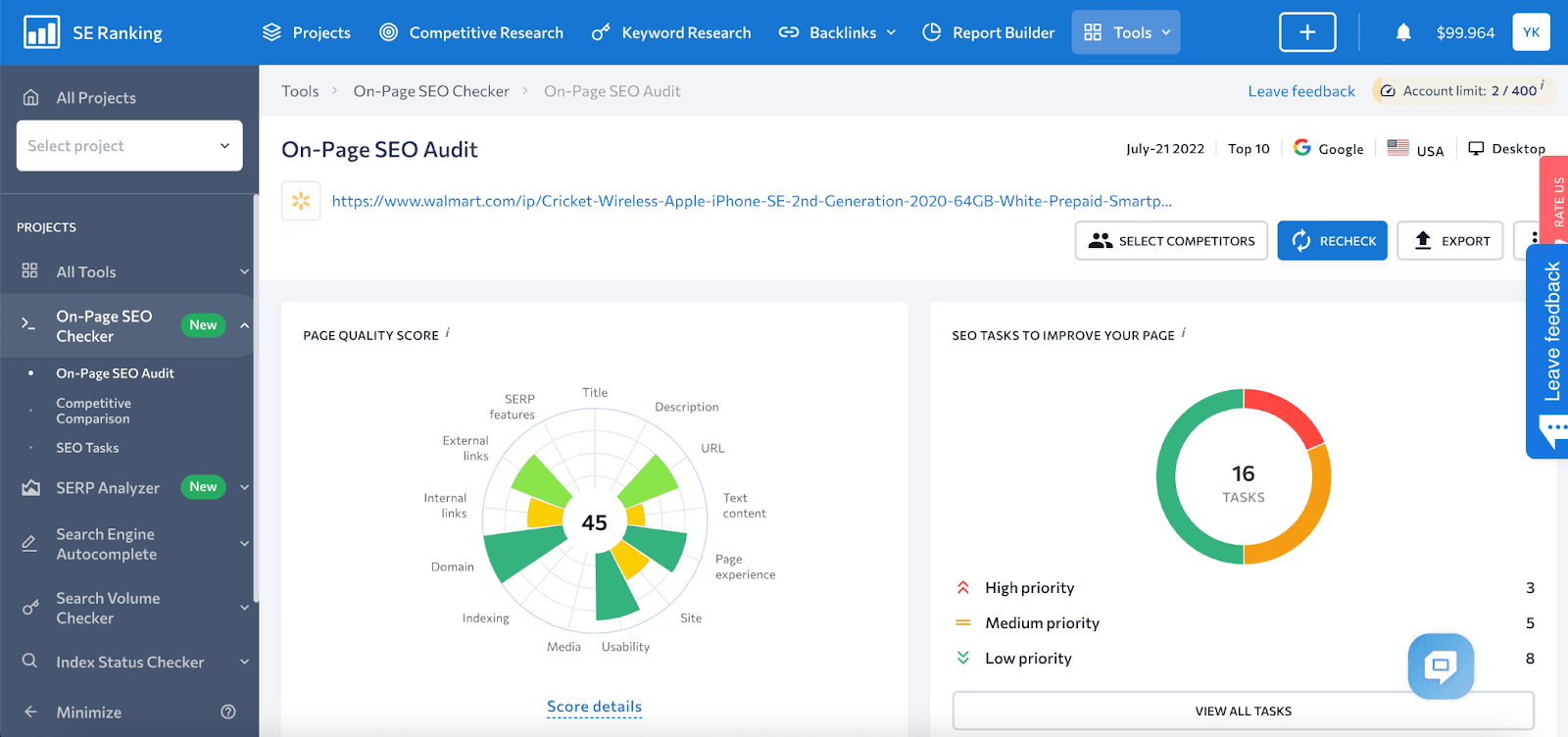Open the notifications bell
The image size is (1568, 737).
click(1403, 32)
